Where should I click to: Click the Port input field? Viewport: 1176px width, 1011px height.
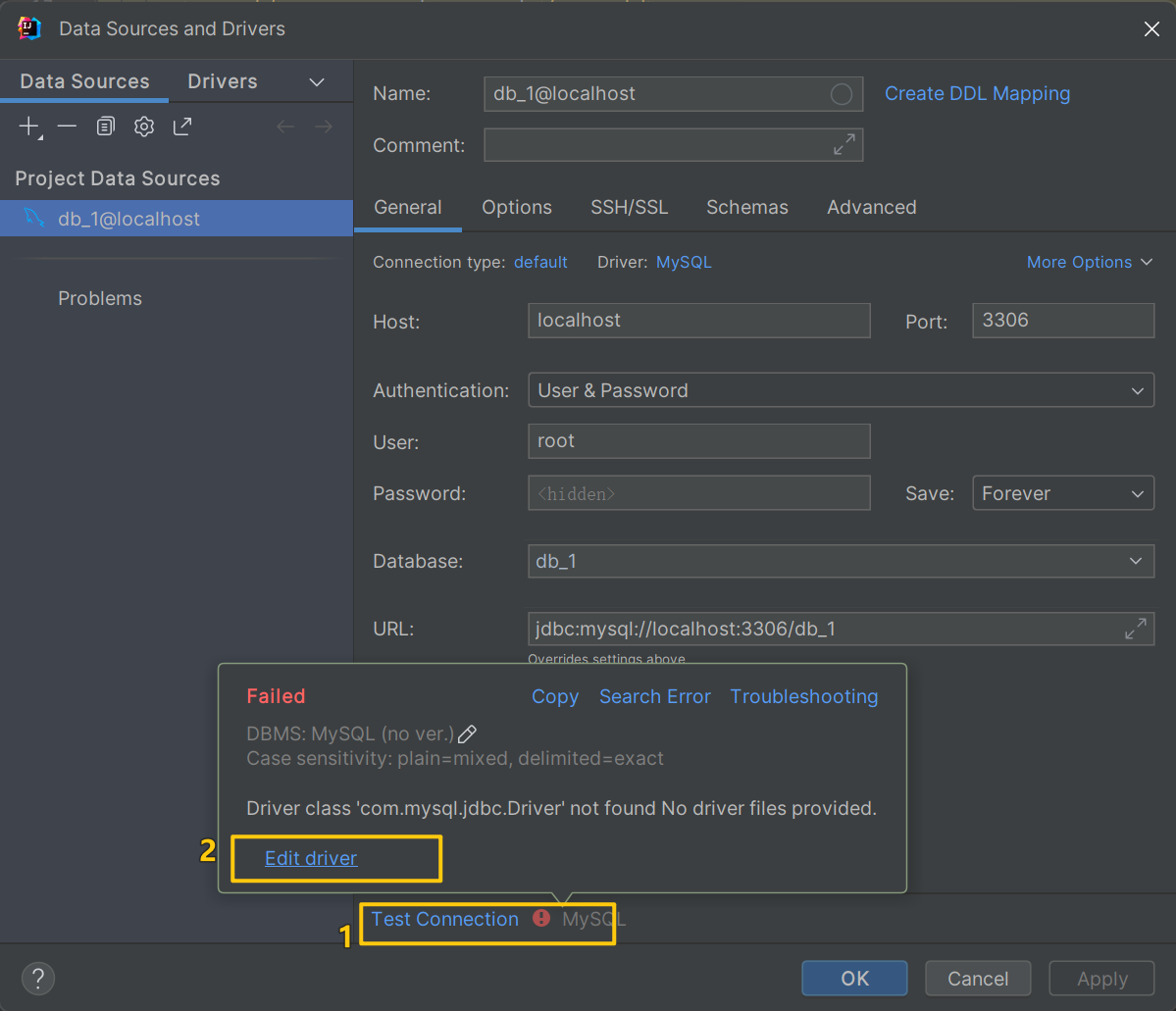coord(1063,321)
